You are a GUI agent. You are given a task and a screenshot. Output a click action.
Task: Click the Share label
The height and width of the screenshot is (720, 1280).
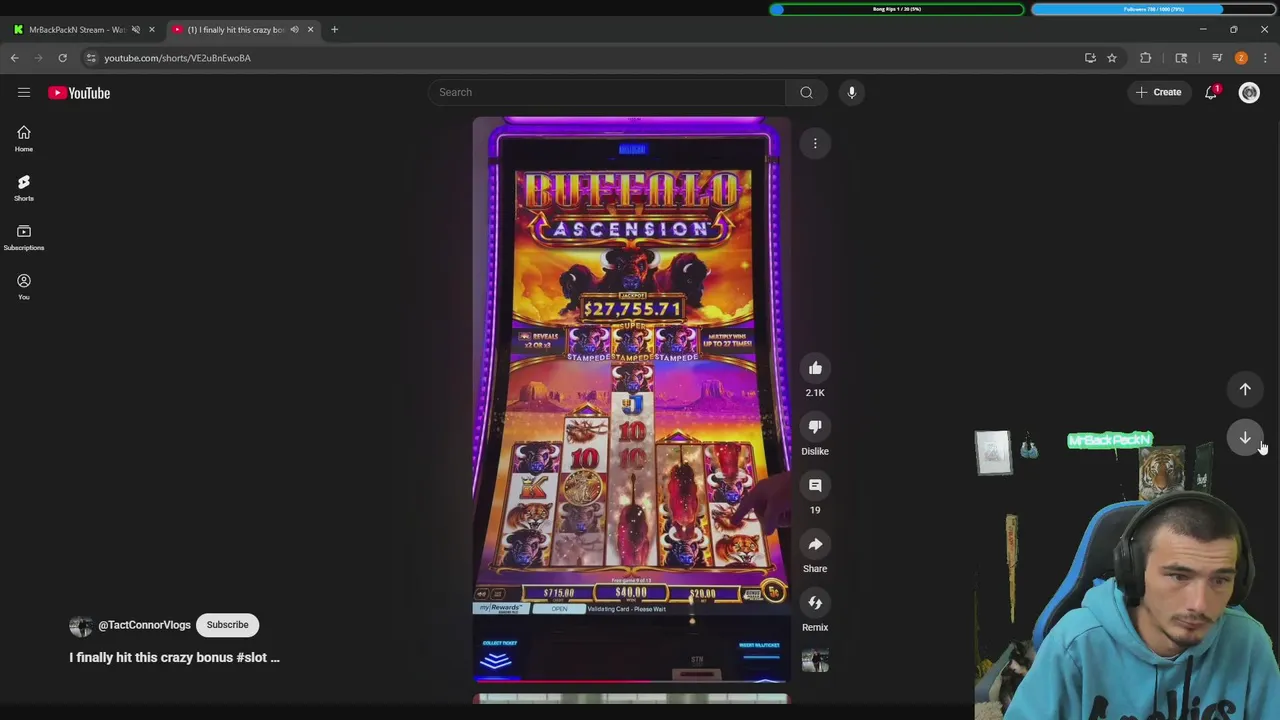[815, 569]
